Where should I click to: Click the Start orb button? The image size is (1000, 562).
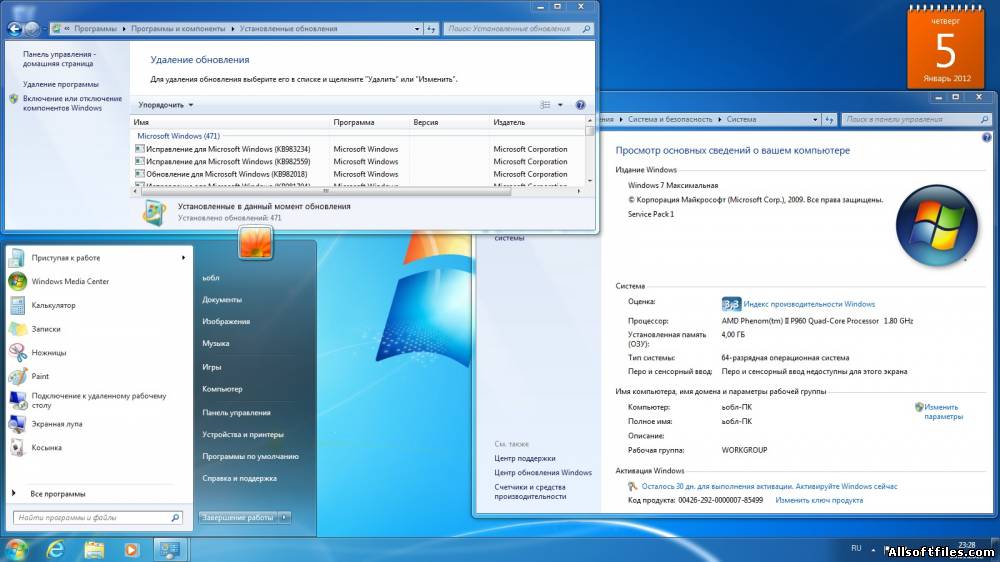[x=17, y=549]
